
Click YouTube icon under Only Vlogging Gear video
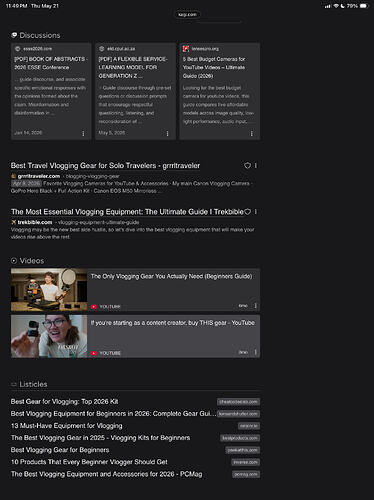point(94,307)
